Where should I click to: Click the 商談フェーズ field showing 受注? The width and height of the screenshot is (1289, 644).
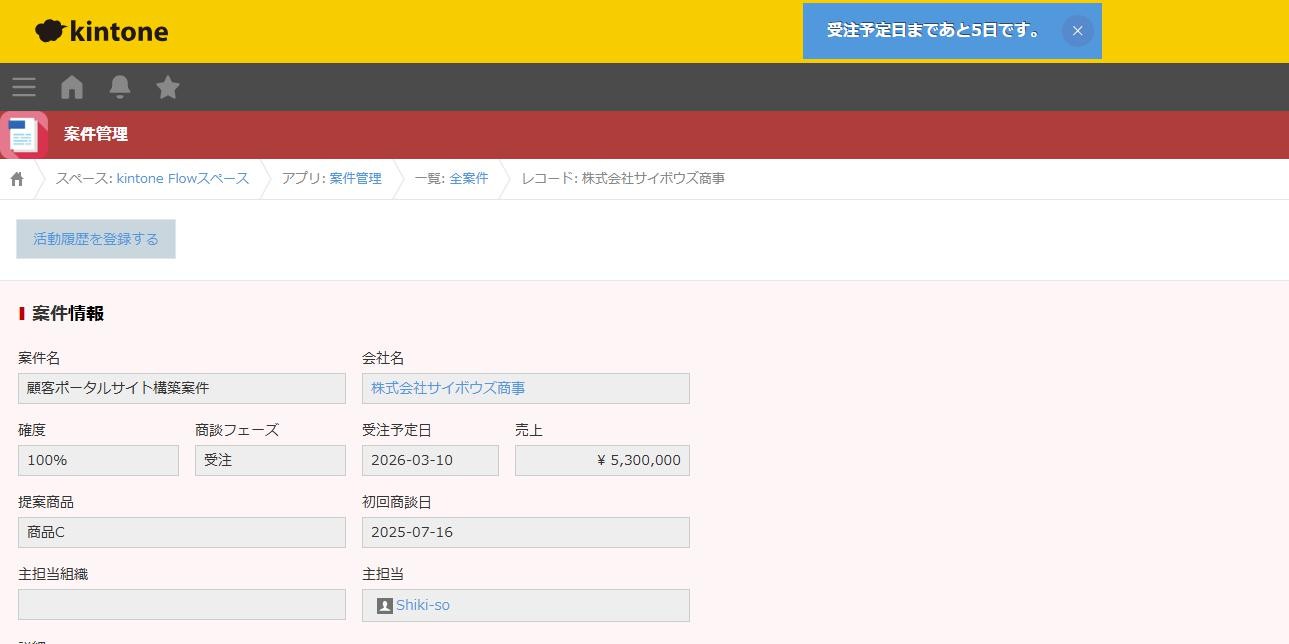(269, 460)
